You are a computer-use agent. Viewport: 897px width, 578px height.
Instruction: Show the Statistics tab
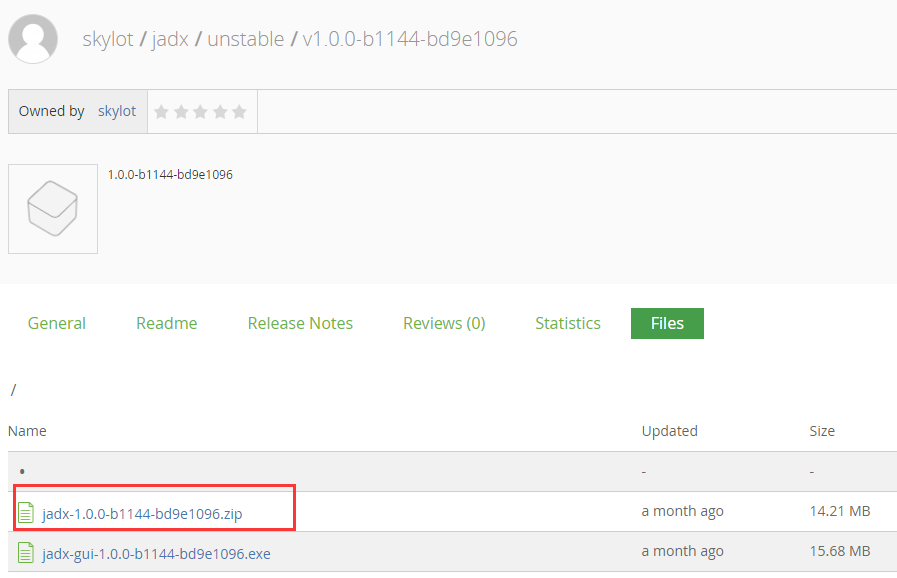point(568,323)
